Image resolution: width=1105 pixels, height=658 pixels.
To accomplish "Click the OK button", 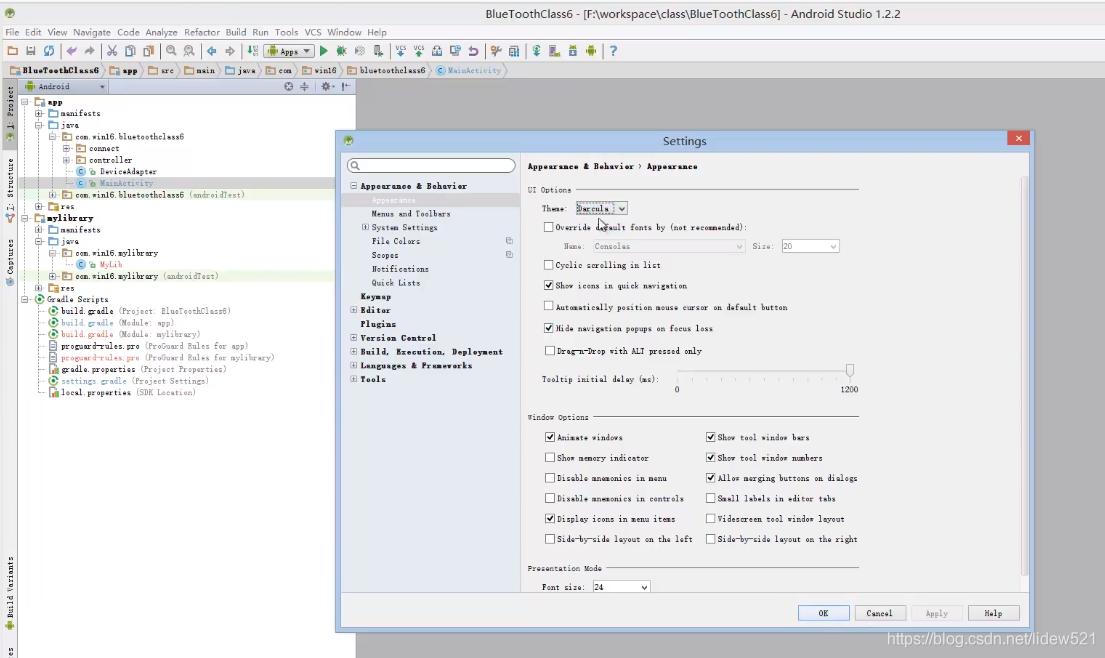I will pyautogui.click(x=823, y=613).
